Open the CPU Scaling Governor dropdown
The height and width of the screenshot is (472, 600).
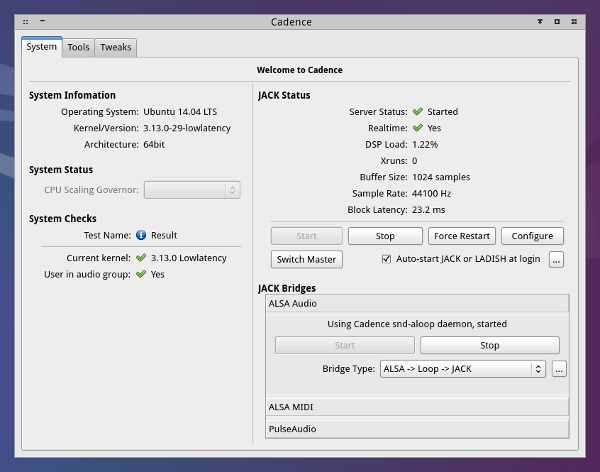[192, 190]
